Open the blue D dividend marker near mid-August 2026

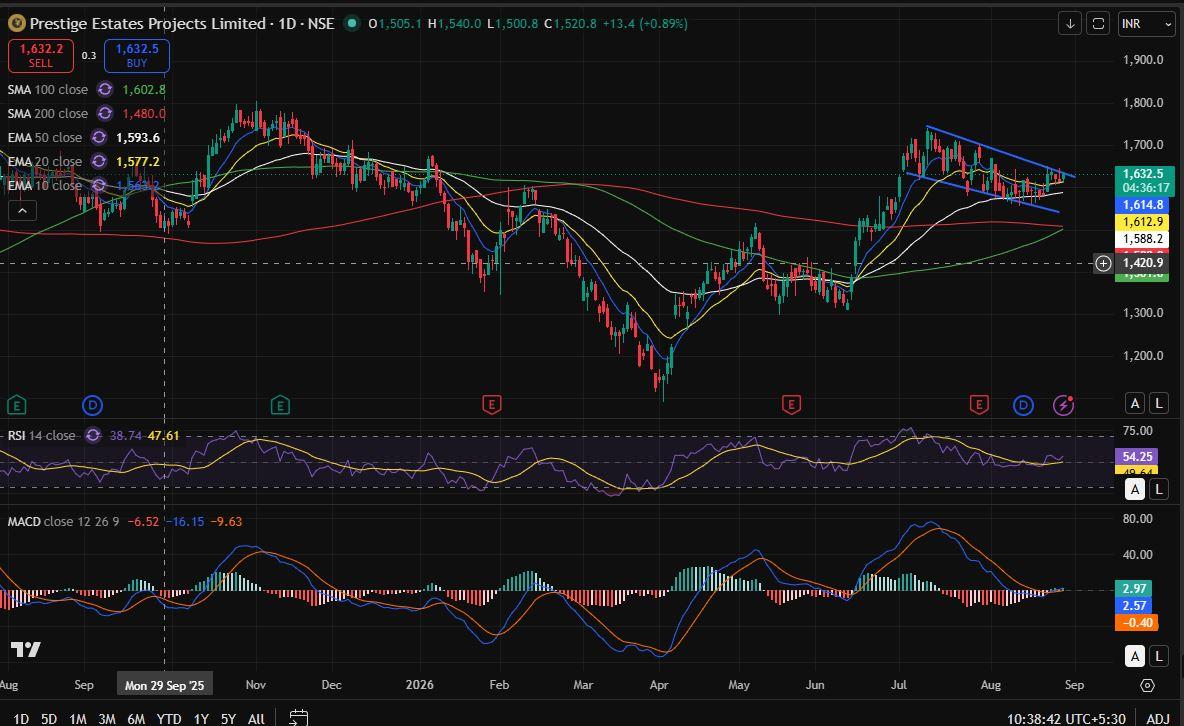tap(1022, 406)
